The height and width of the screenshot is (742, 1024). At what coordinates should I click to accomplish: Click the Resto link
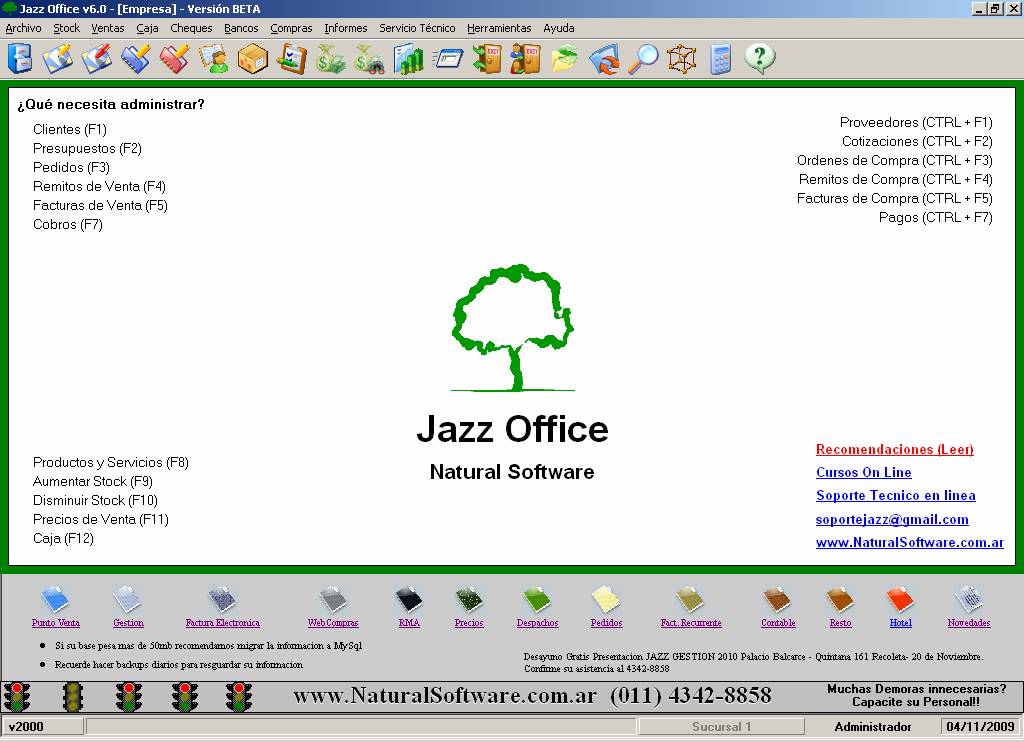(x=840, y=623)
